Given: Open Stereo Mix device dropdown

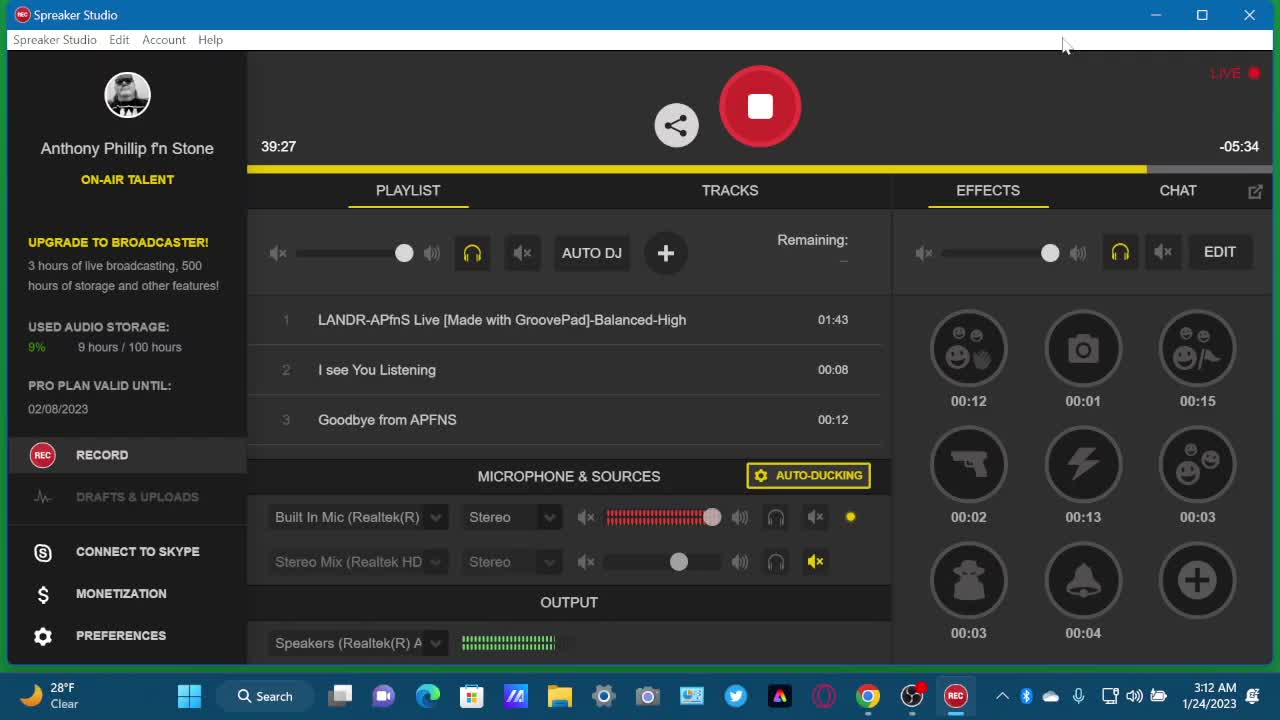Looking at the screenshot, I should [x=358, y=562].
